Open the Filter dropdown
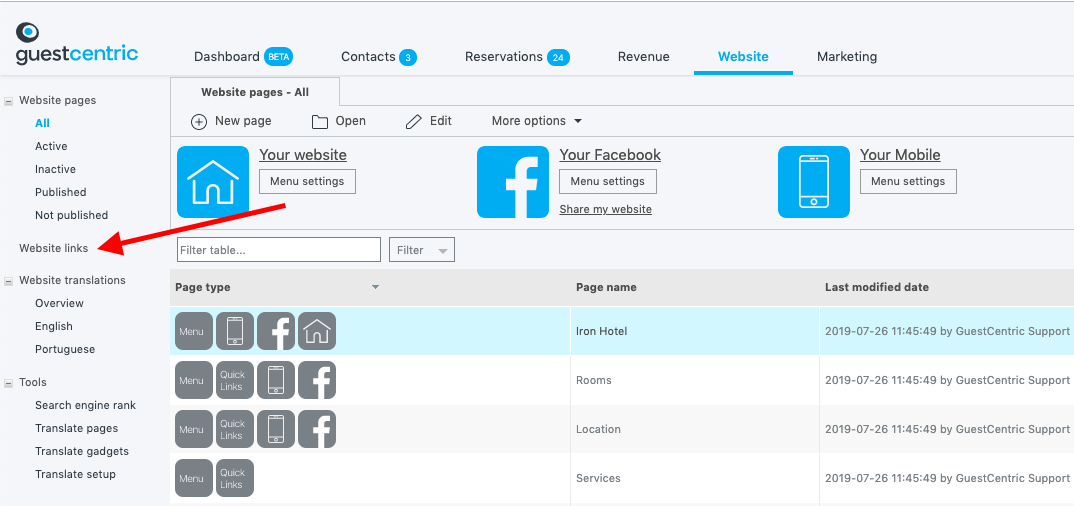 pyautogui.click(x=422, y=250)
